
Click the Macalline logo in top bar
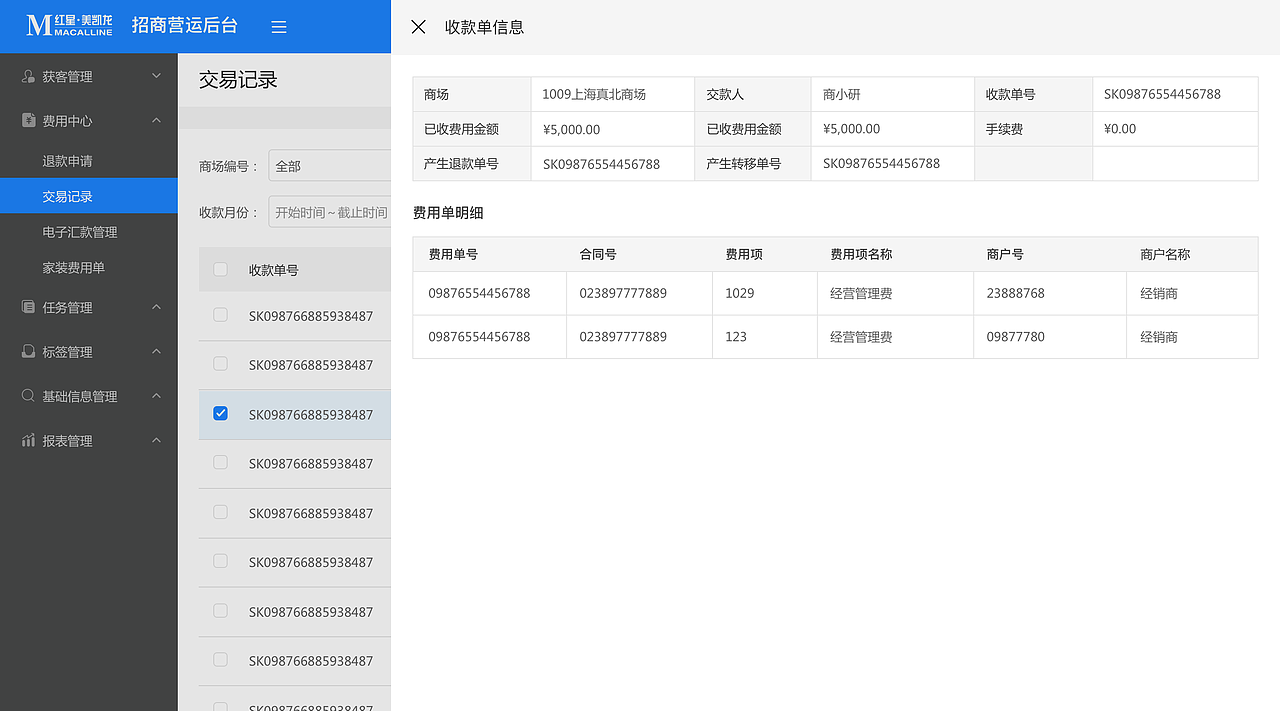[x=69, y=26]
